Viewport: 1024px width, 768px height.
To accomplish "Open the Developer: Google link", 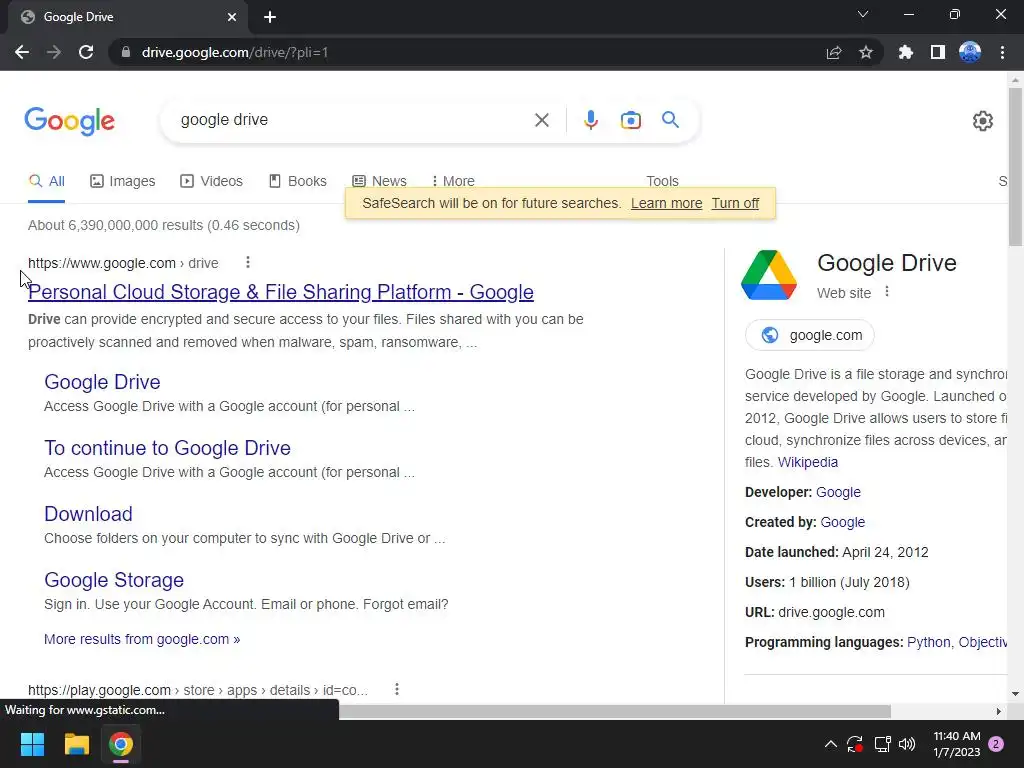I will (x=839, y=492).
